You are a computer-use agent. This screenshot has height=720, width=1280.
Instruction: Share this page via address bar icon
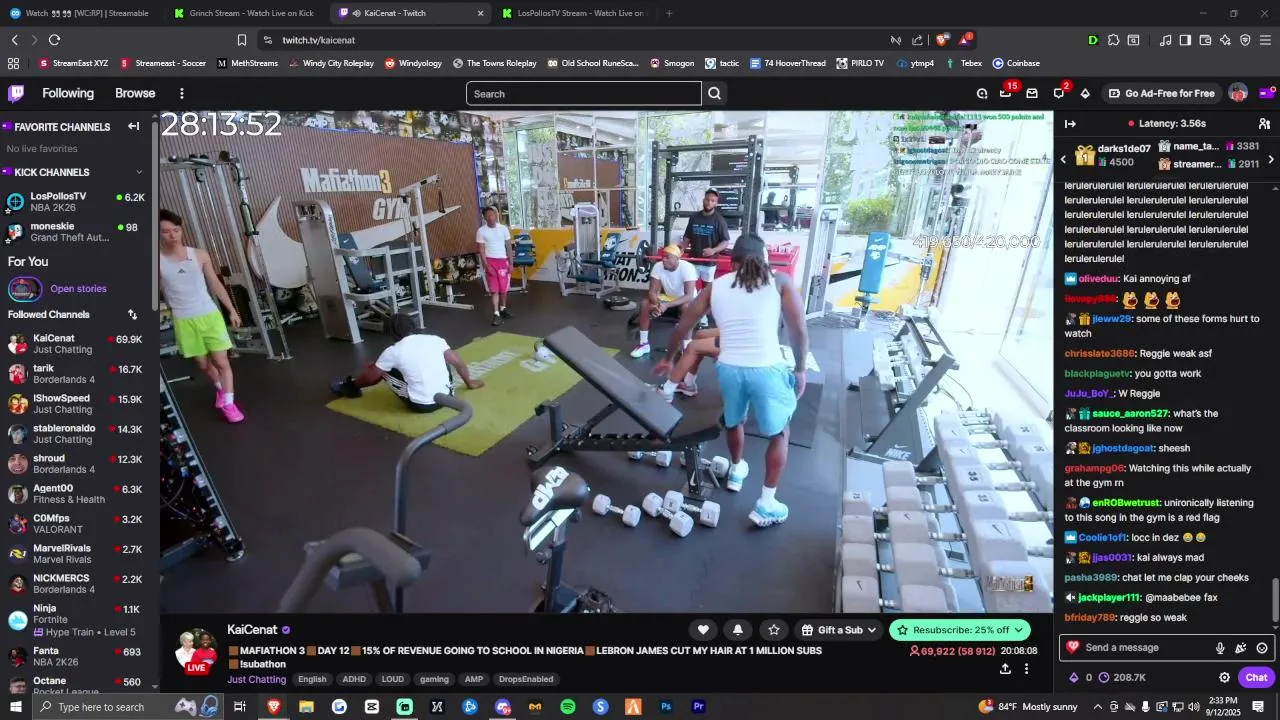coord(917,40)
